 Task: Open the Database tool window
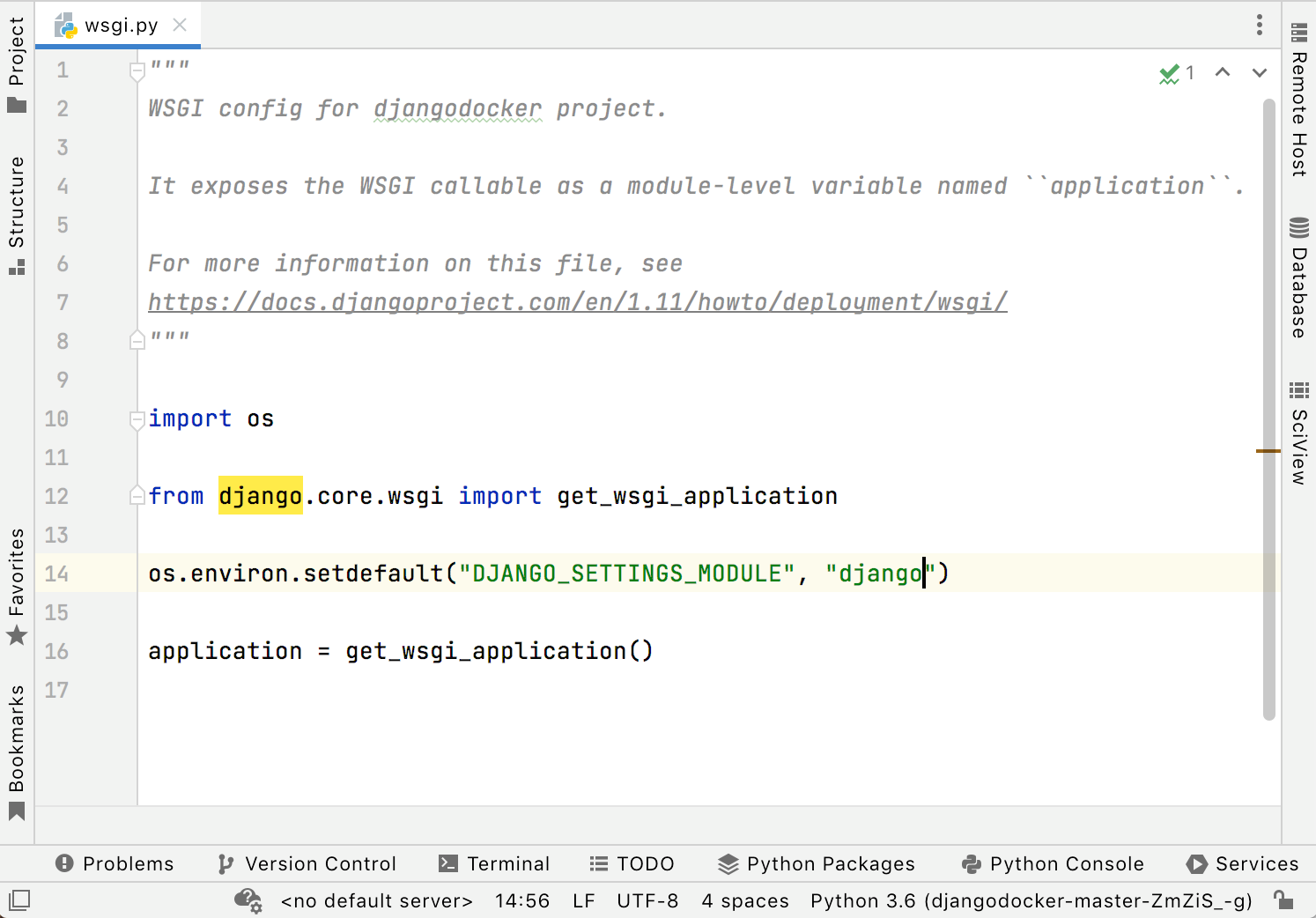[x=1298, y=279]
